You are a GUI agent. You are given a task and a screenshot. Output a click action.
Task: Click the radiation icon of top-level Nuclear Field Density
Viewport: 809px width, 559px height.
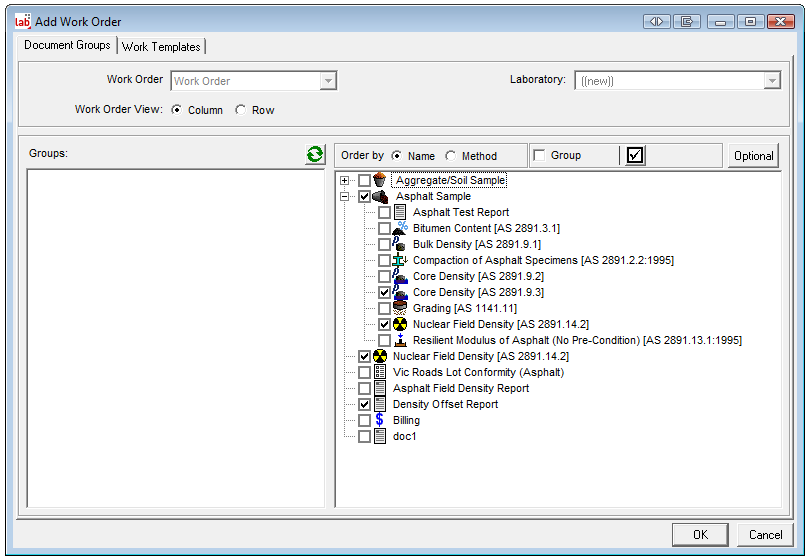click(380, 356)
